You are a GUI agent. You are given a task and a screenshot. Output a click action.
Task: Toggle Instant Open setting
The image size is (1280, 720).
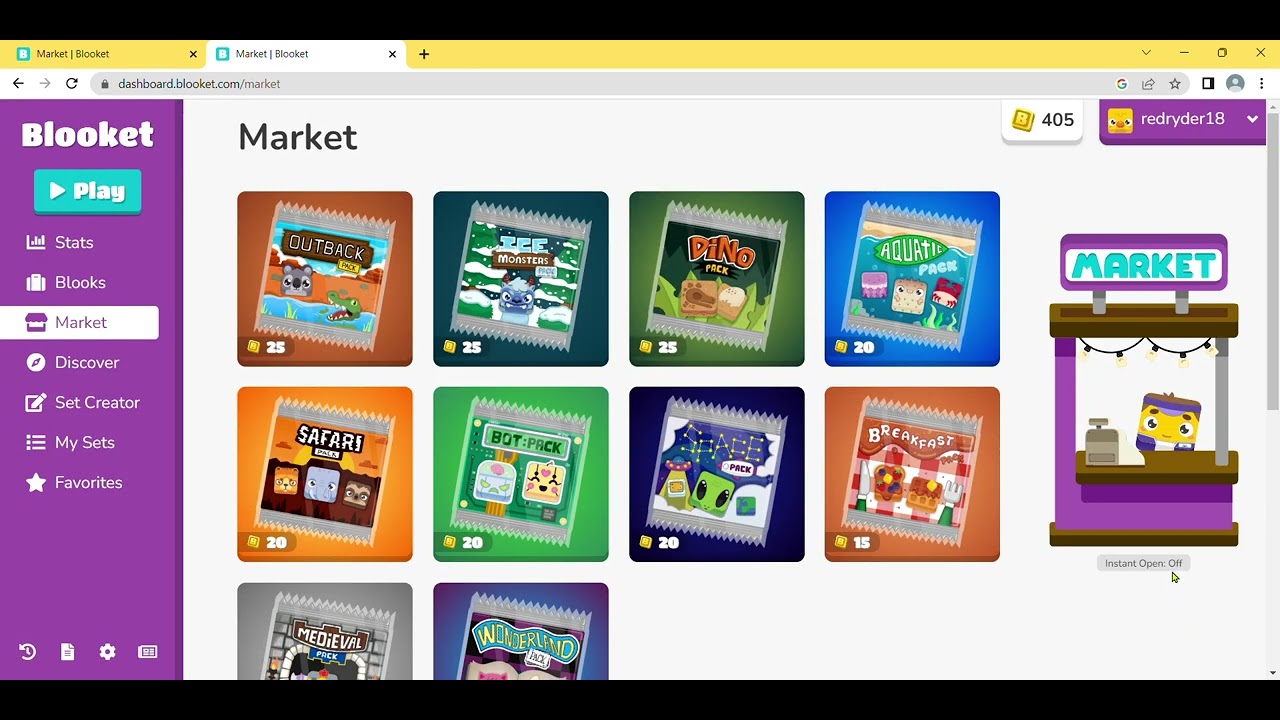[x=1143, y=563]
